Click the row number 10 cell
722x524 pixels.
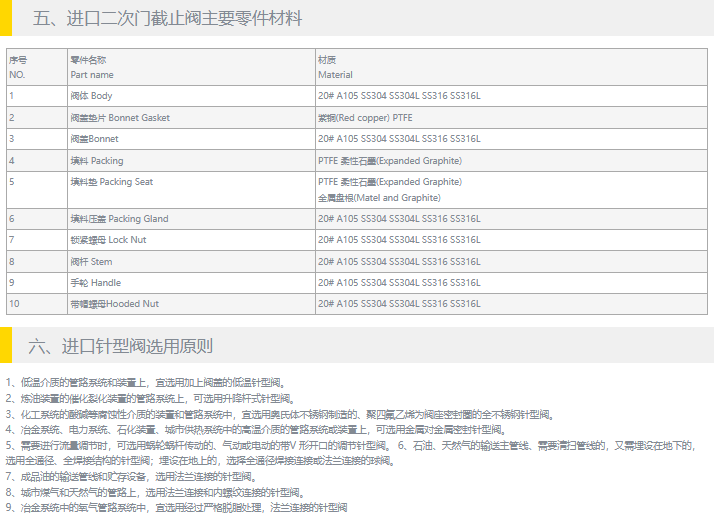coord(15,304)
